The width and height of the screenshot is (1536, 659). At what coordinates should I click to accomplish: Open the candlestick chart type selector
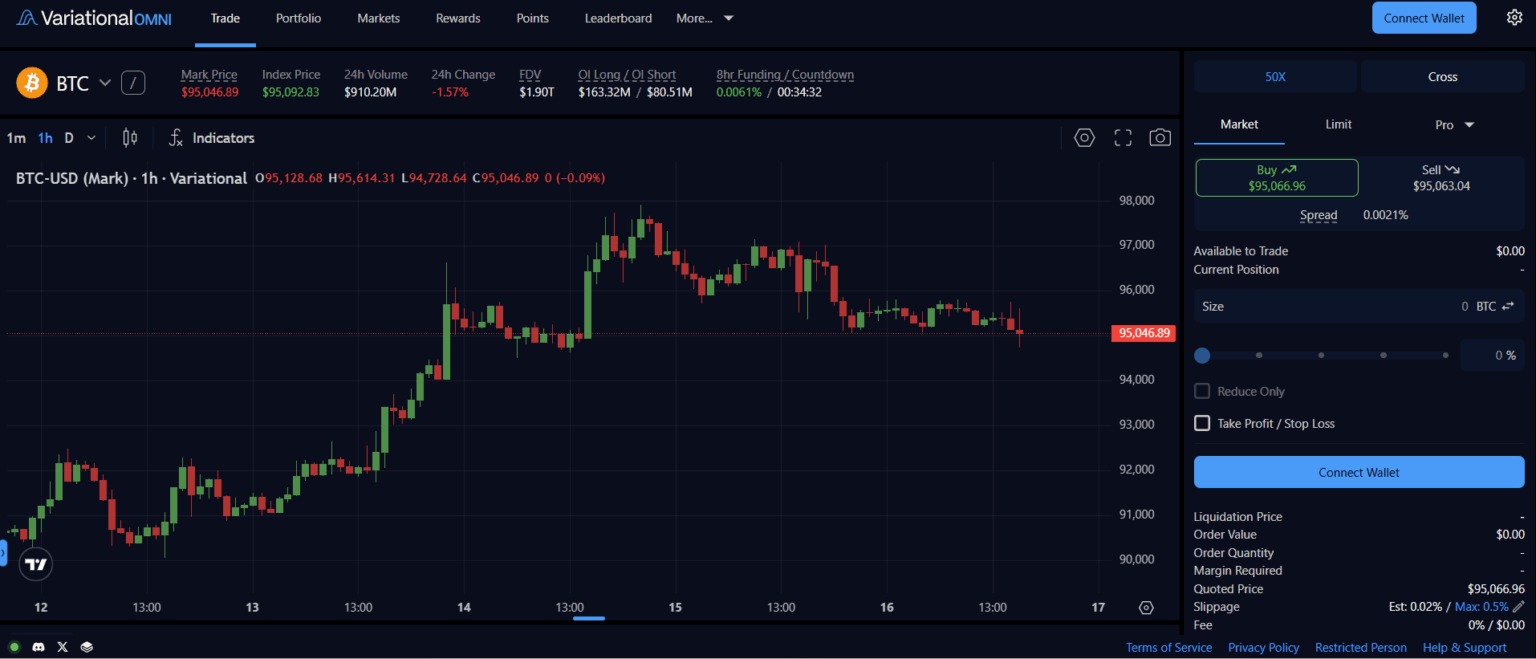[x=130, y=138]
